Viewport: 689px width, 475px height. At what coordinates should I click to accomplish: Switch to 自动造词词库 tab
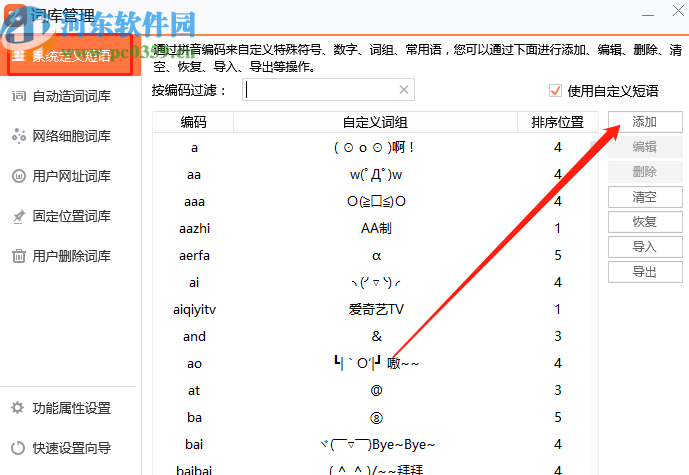(70, 96)
